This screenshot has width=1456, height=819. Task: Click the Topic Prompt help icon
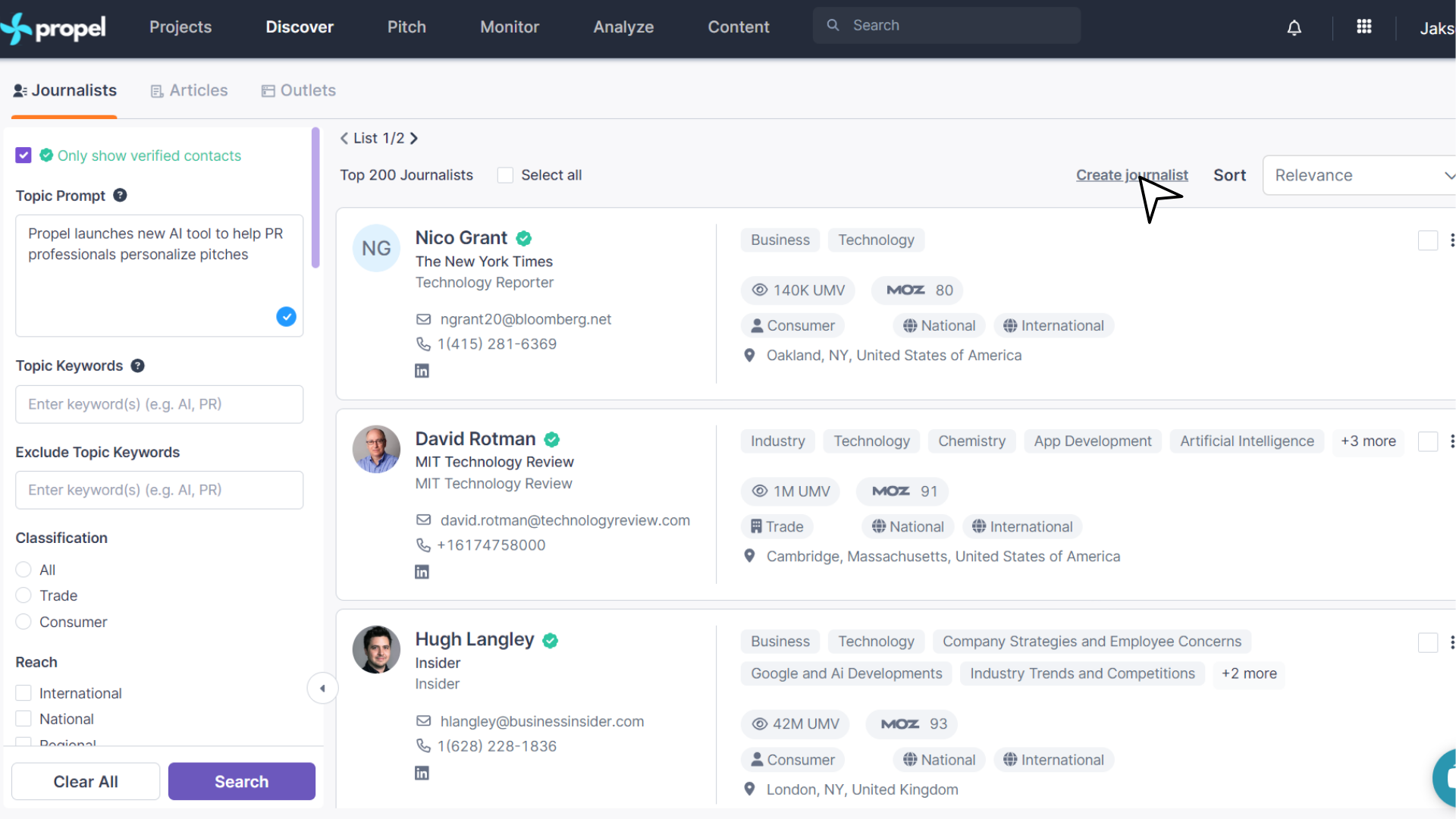click(120, 195)
